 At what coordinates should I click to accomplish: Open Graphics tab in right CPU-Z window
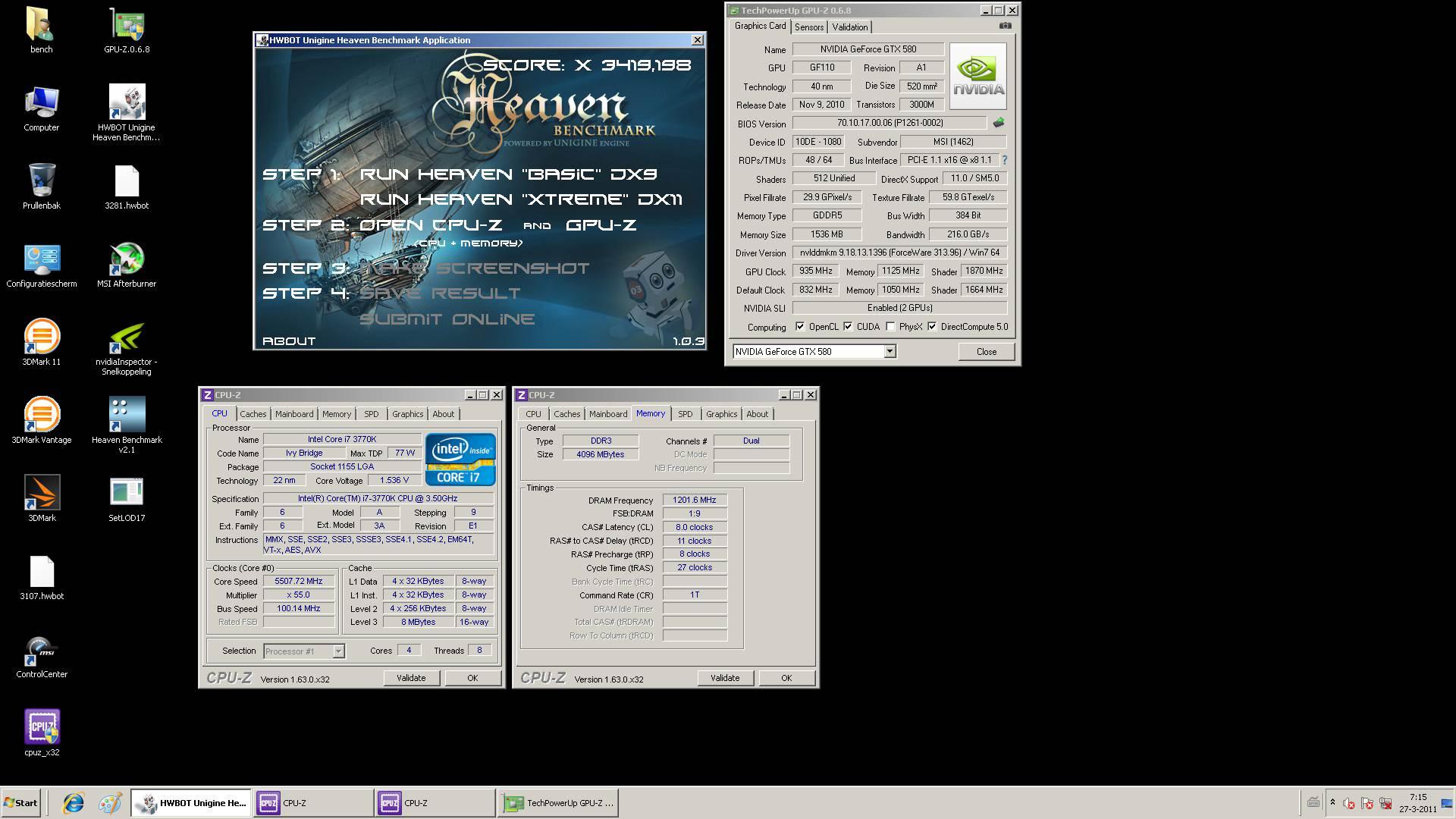pyautogui.click(x=721, y=414)
